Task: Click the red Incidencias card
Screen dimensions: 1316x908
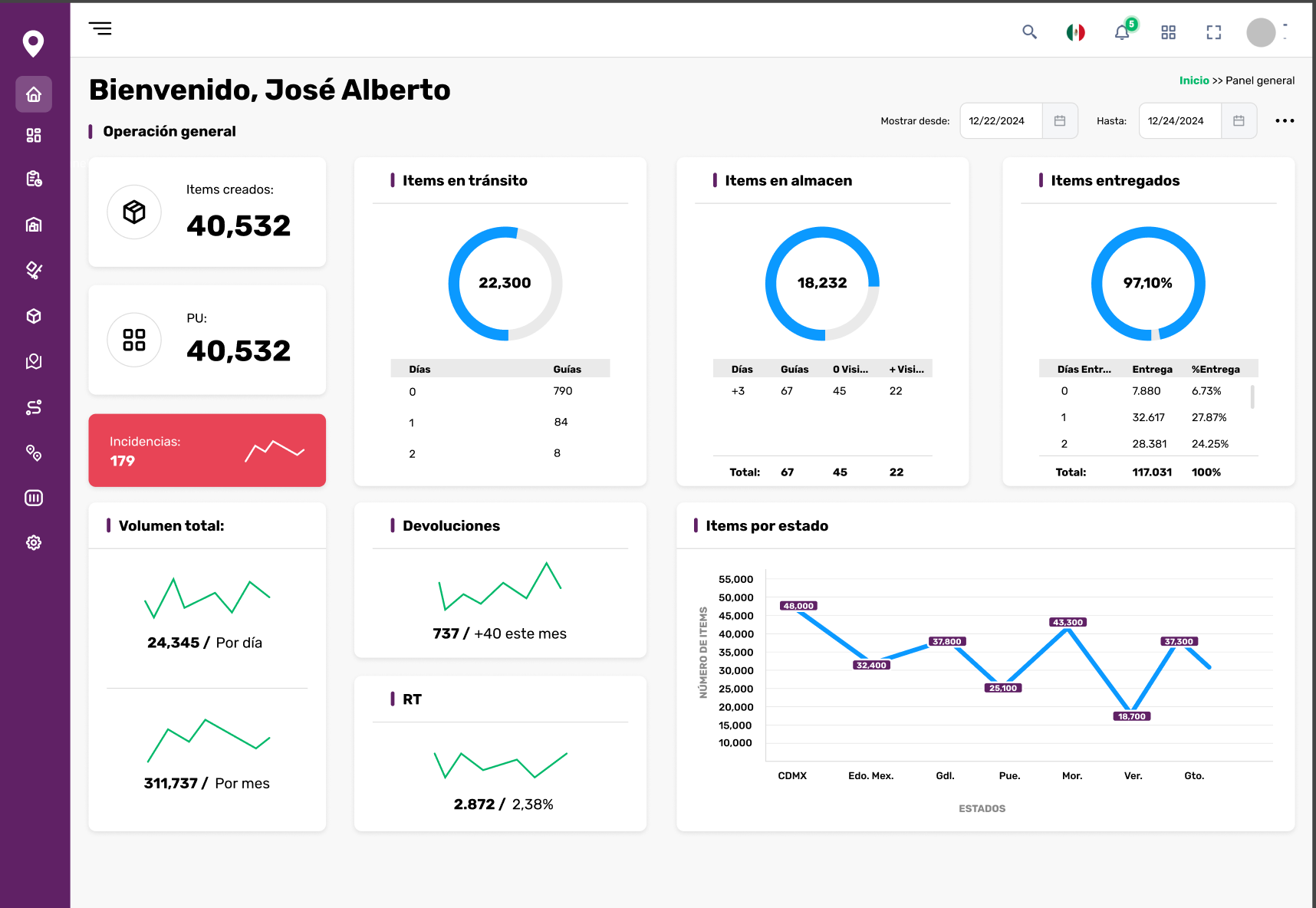Action: click(207, 450)
